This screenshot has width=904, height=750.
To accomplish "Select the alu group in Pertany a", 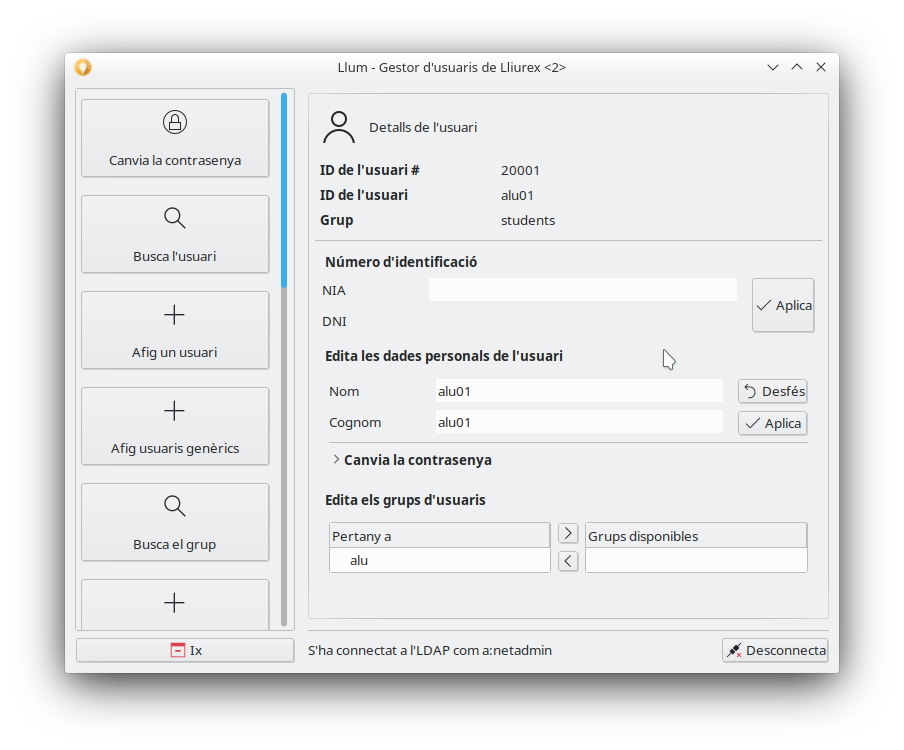I will [x=360, y=561].
